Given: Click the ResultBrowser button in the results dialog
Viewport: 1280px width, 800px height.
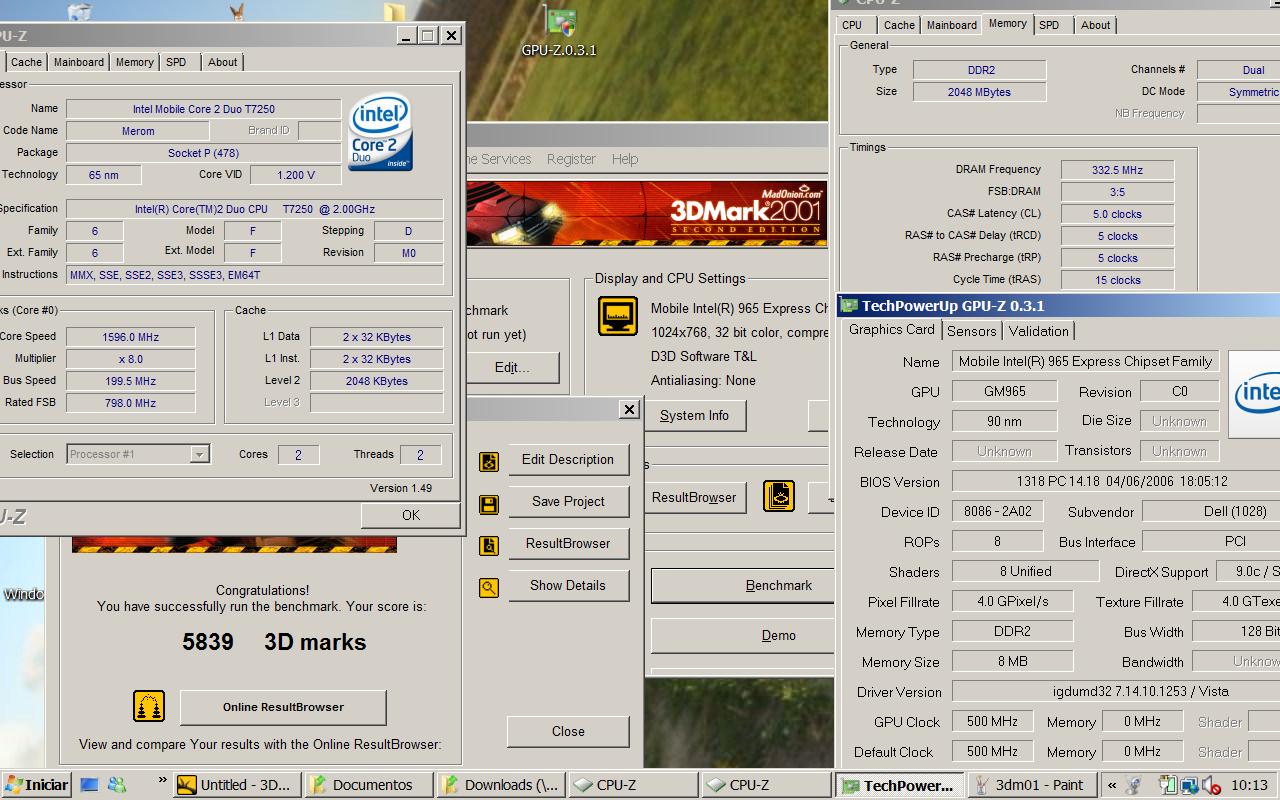Looking at the screenshot, I should [x=568, y=544].
